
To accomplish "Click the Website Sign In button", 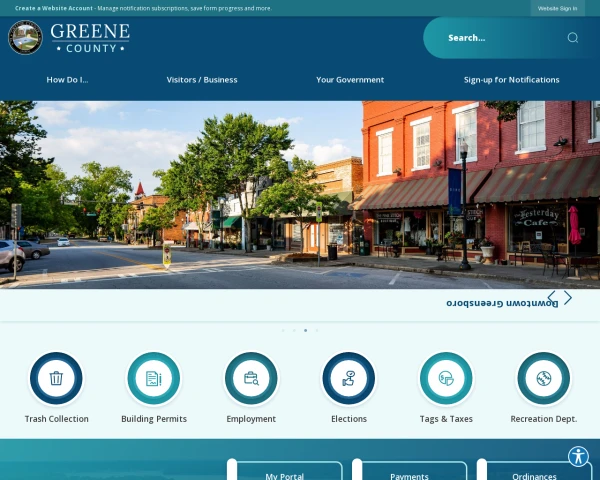I will [x=558, y=8].
